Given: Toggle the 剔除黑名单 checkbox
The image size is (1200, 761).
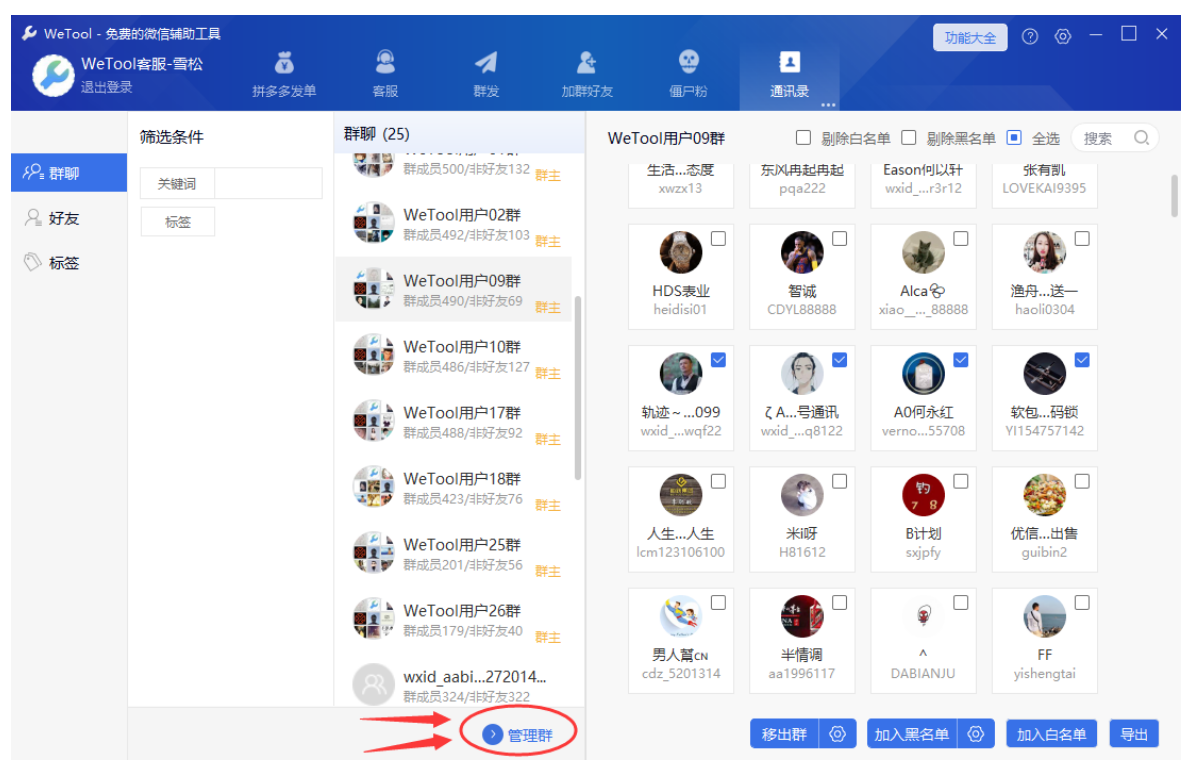Looking at the screenshot, I should 909,138.
